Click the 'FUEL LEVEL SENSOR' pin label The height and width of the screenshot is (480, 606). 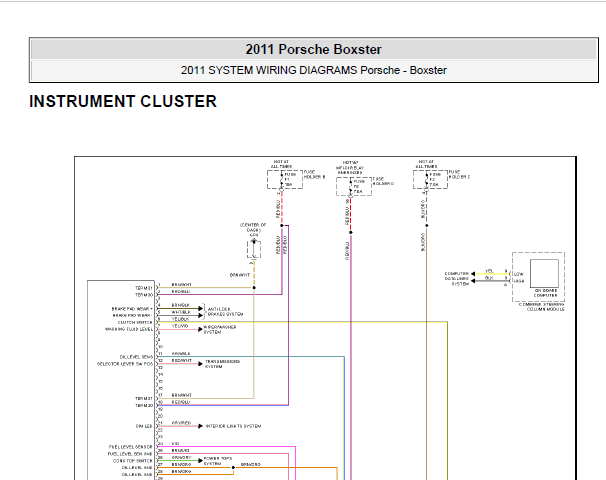tap(131, 447)
